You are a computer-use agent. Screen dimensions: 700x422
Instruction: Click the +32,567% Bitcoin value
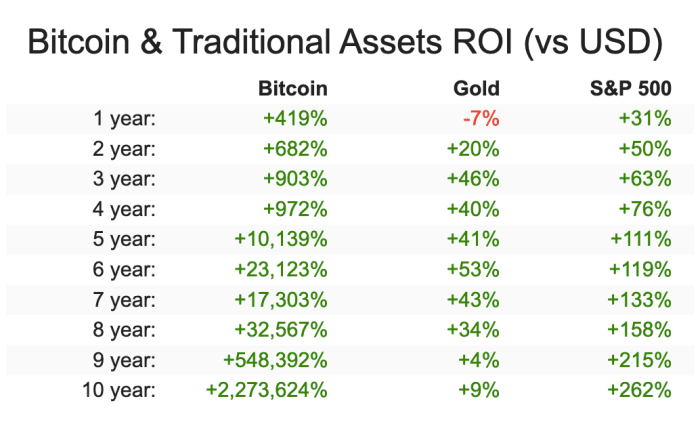tap(281, 329)
